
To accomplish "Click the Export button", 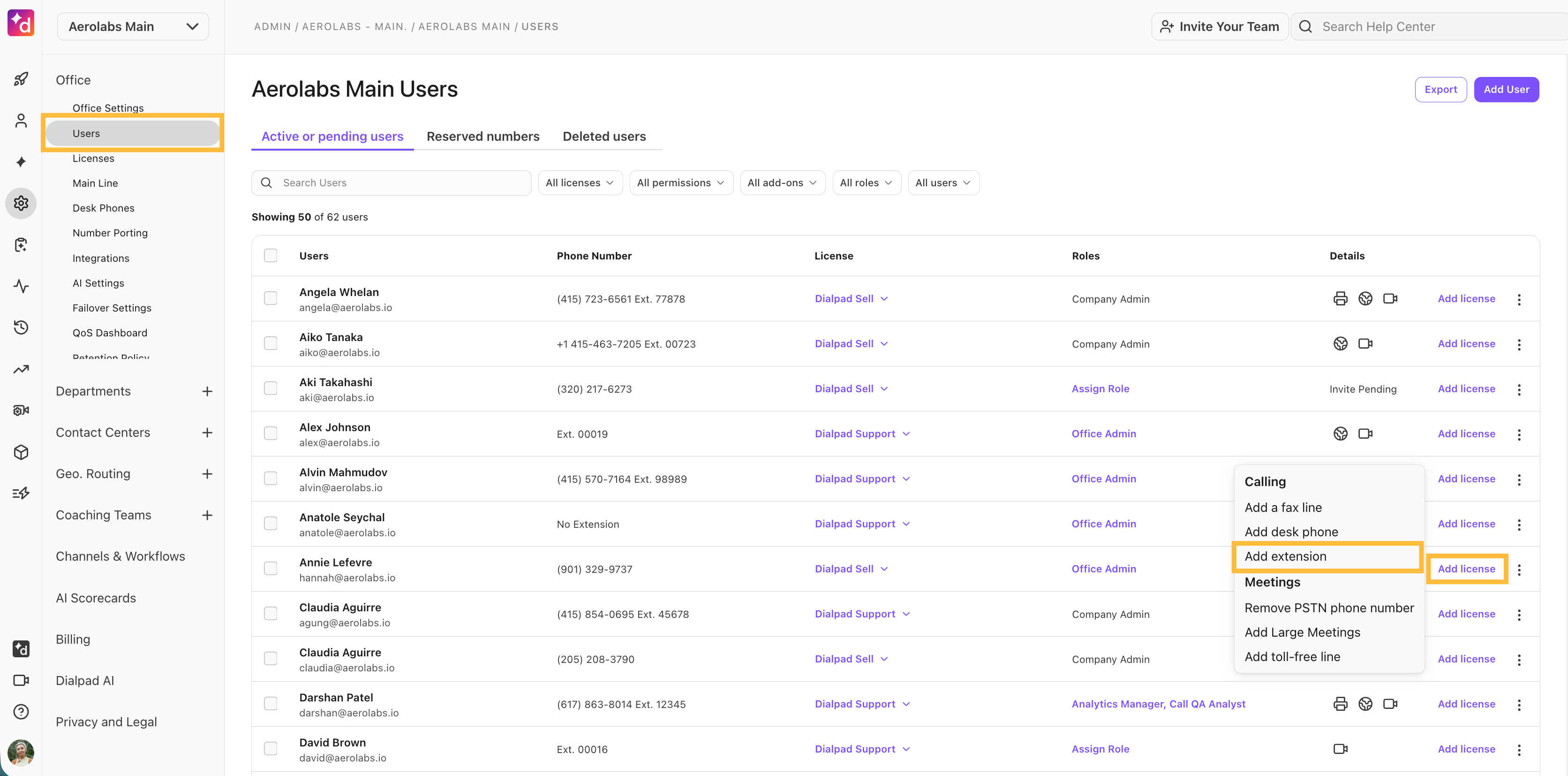I will 1440,90.
